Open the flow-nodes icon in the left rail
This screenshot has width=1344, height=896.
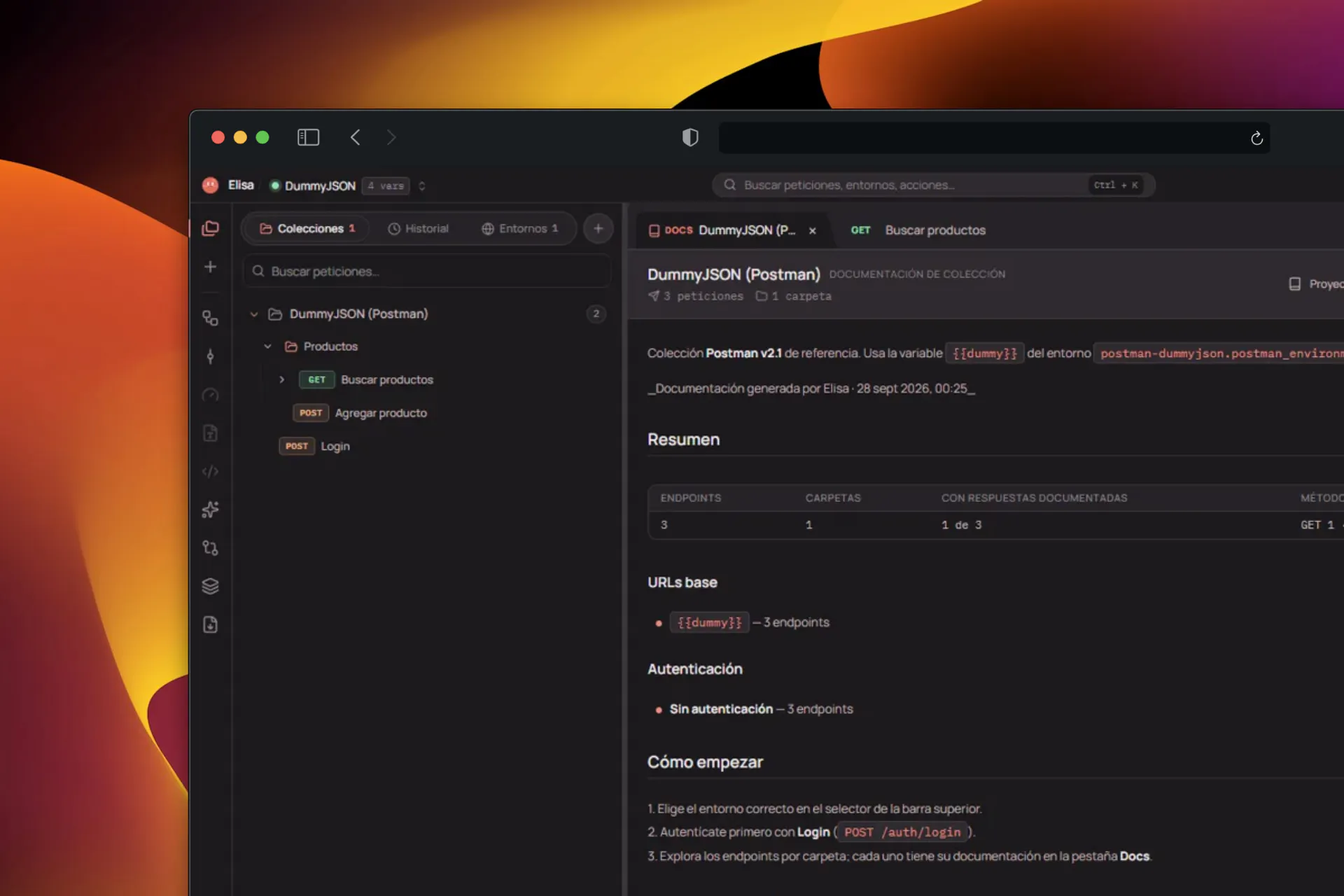coord(210,318)
